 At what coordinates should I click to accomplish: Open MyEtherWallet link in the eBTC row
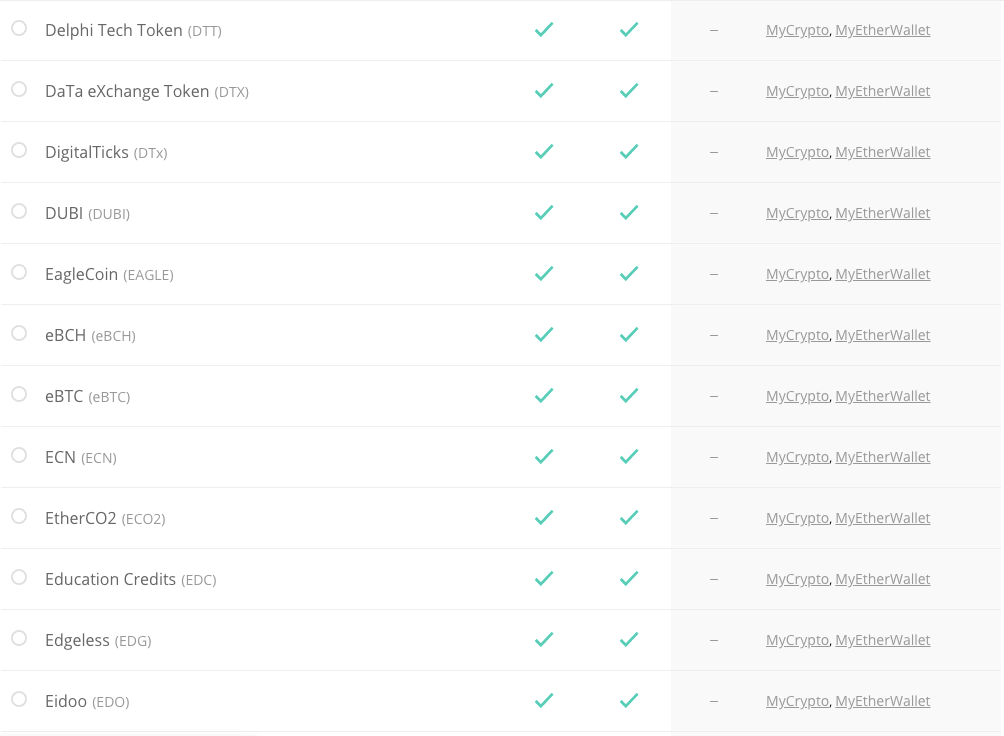tap(882, 396)
